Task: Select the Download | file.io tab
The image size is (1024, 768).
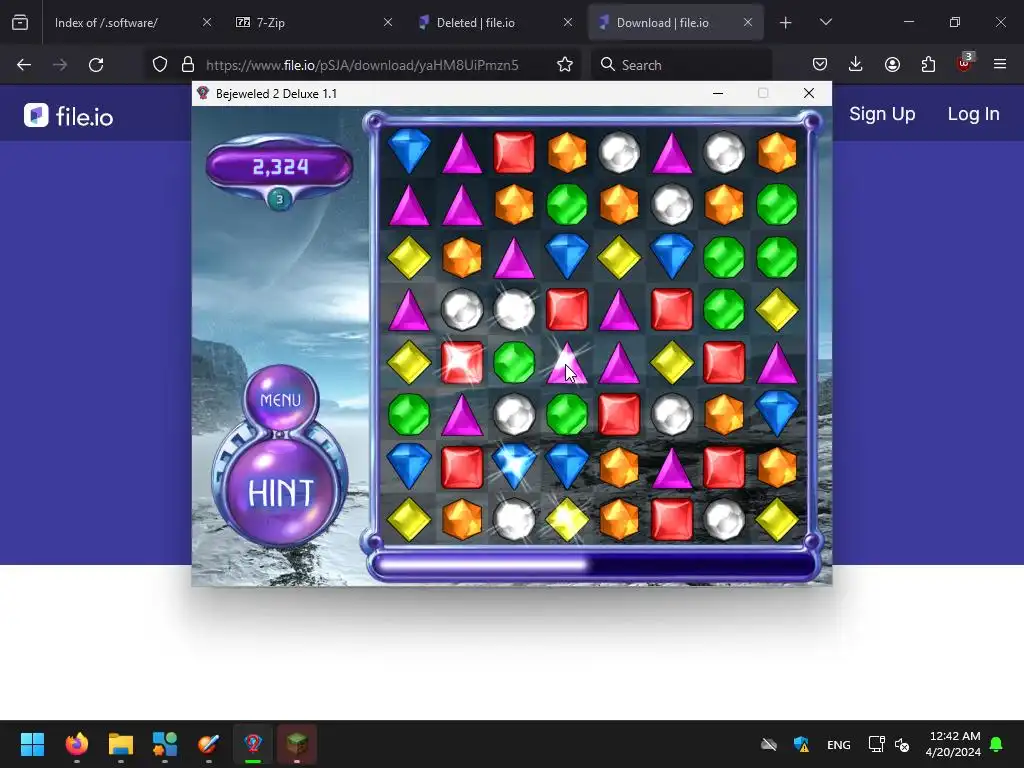Action: pos(676,22)
